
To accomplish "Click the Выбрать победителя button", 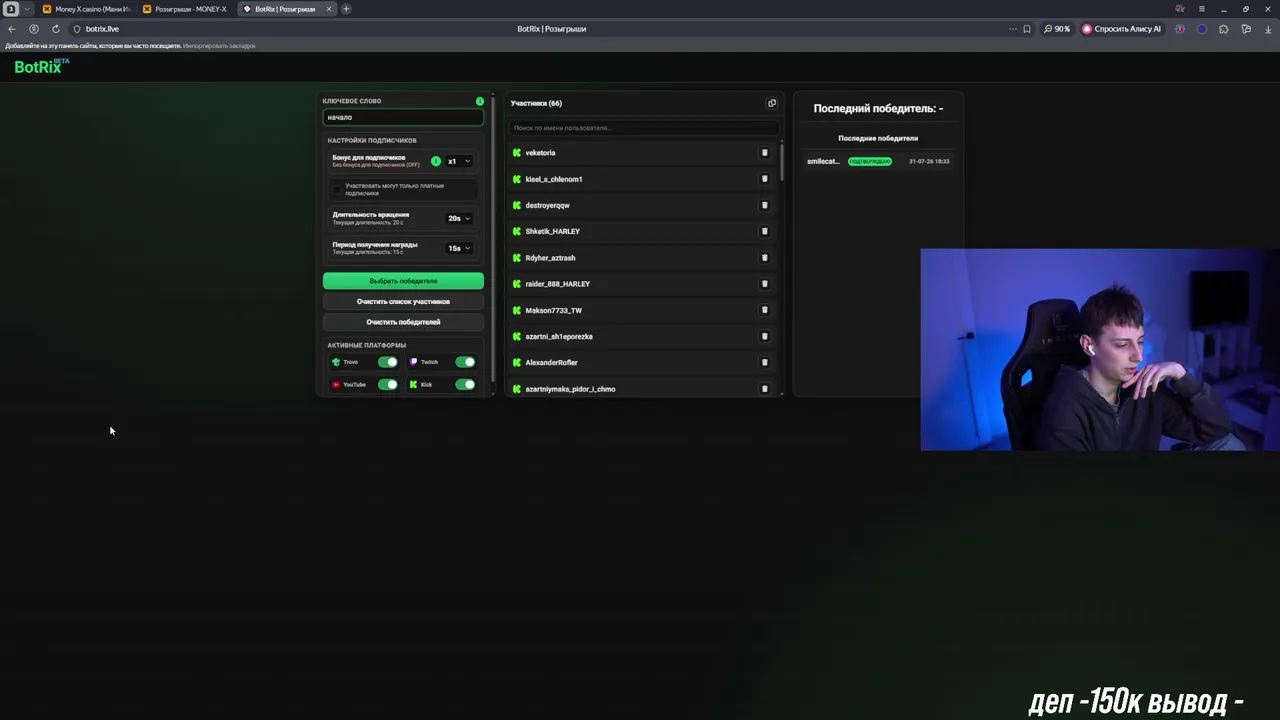I will [403, 281].
